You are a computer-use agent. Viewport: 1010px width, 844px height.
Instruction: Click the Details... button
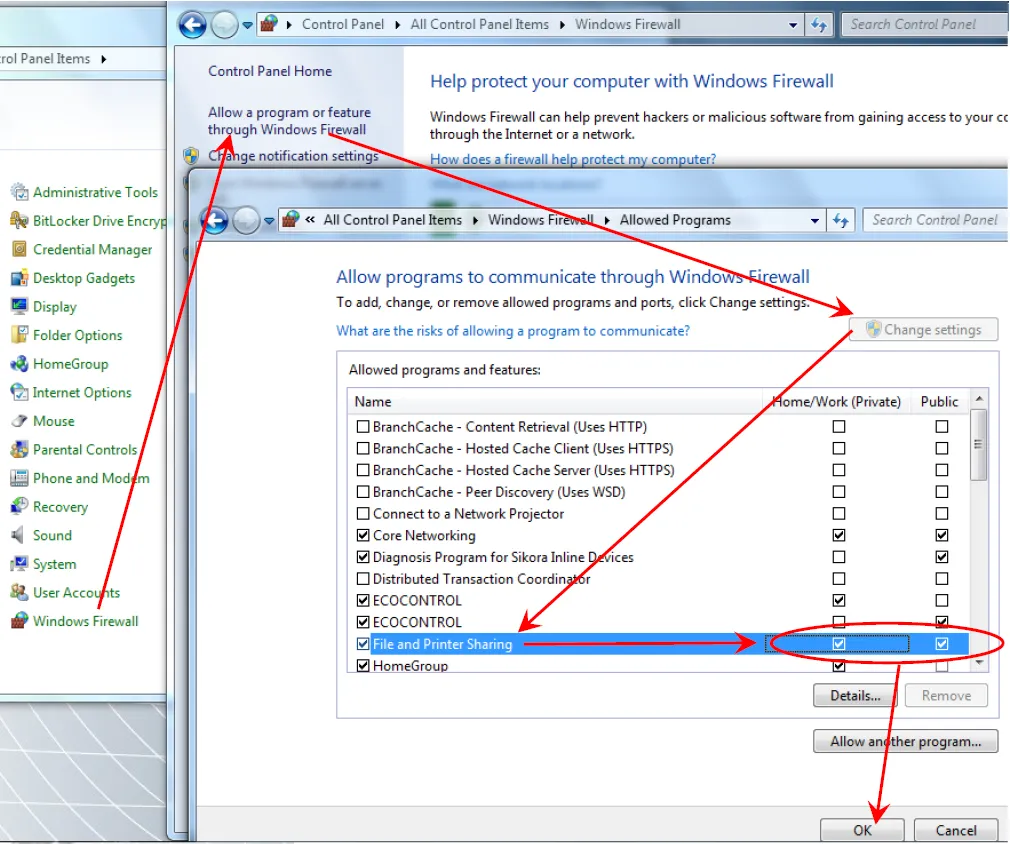coord(855,696)
